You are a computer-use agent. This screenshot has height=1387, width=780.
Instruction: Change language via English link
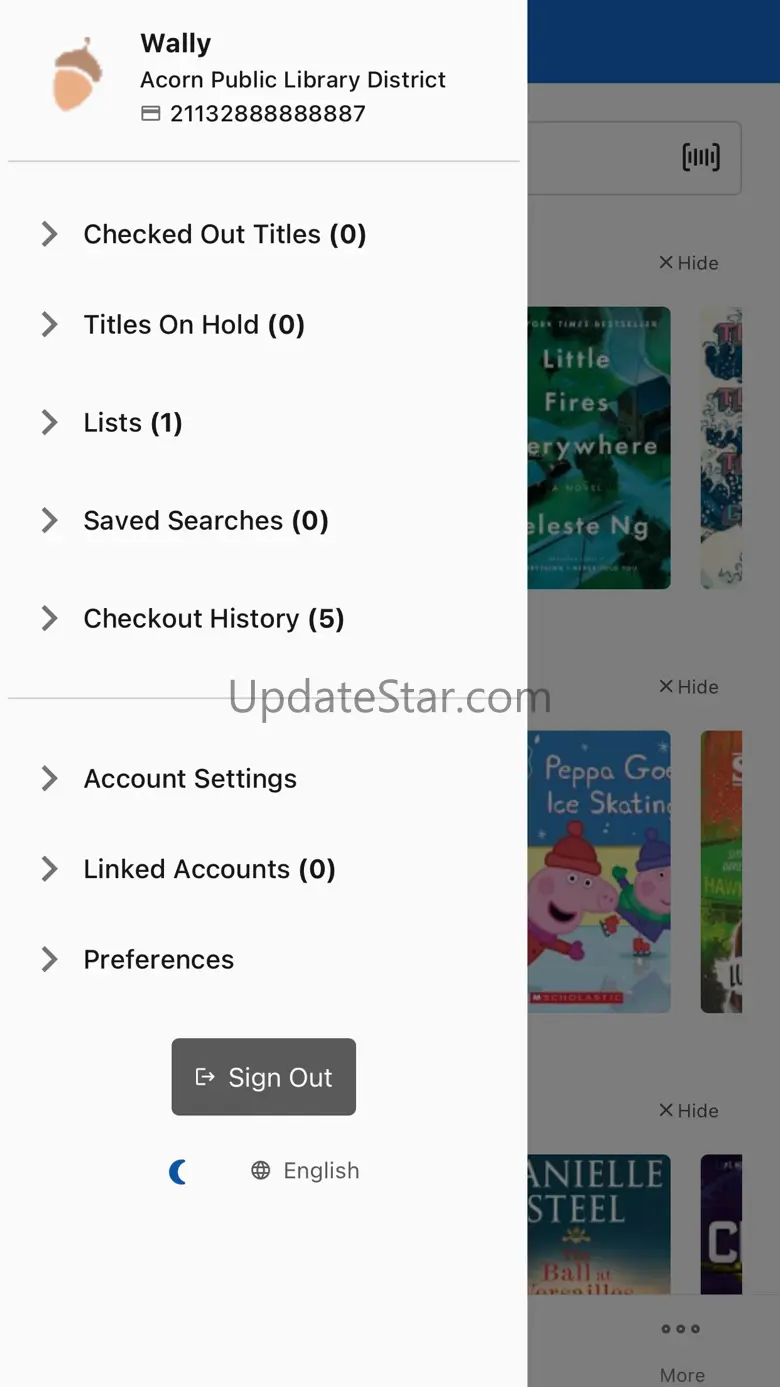[x=321, y=1171]
